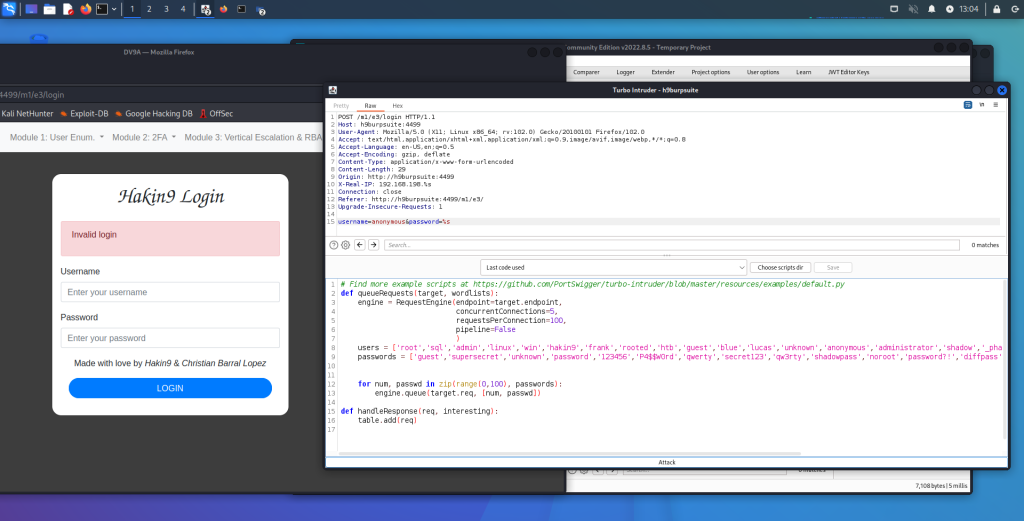Click request line 'username=anonymous&password=%s'
1024x521 pixels.
point(394,222)
